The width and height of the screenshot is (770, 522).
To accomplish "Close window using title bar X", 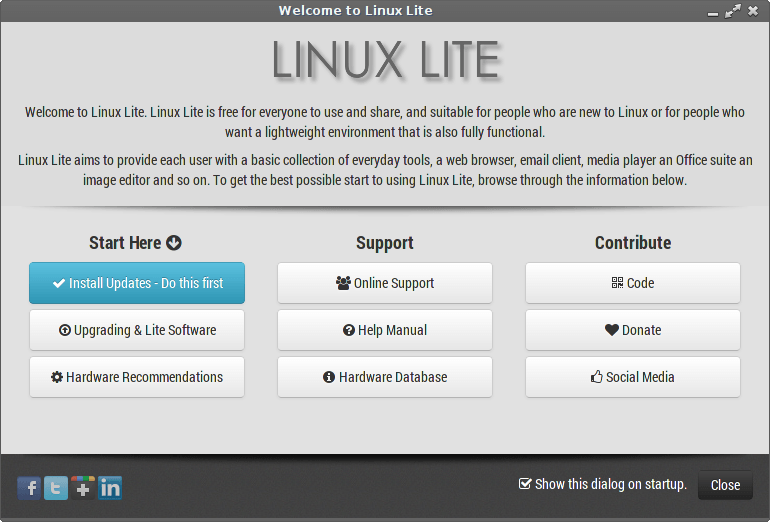I will tap(753, 11).
